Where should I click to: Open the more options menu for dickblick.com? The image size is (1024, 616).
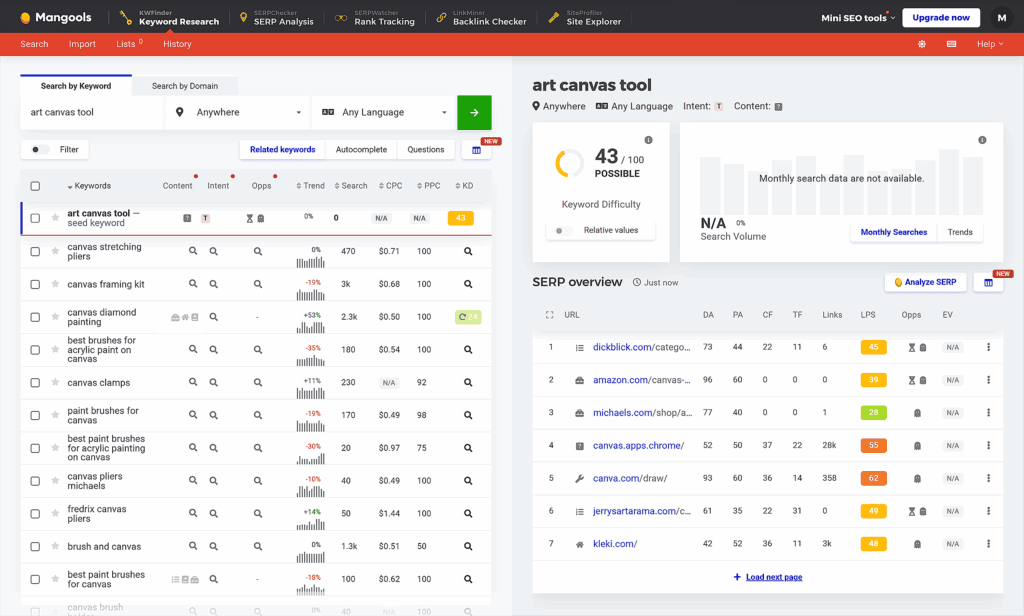coord(989,347)
